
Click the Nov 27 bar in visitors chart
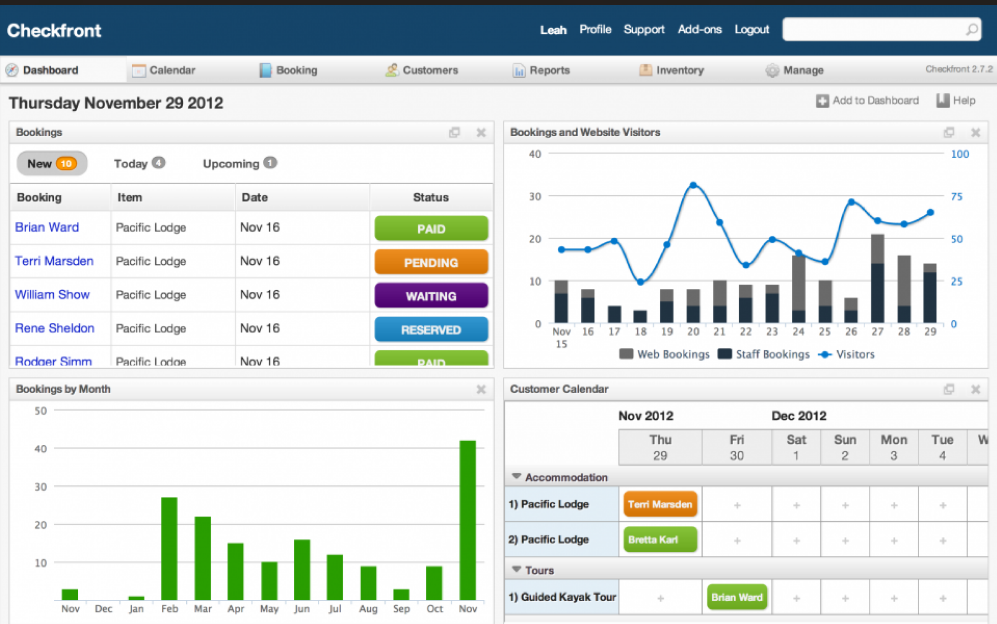[x=877, y=279]
